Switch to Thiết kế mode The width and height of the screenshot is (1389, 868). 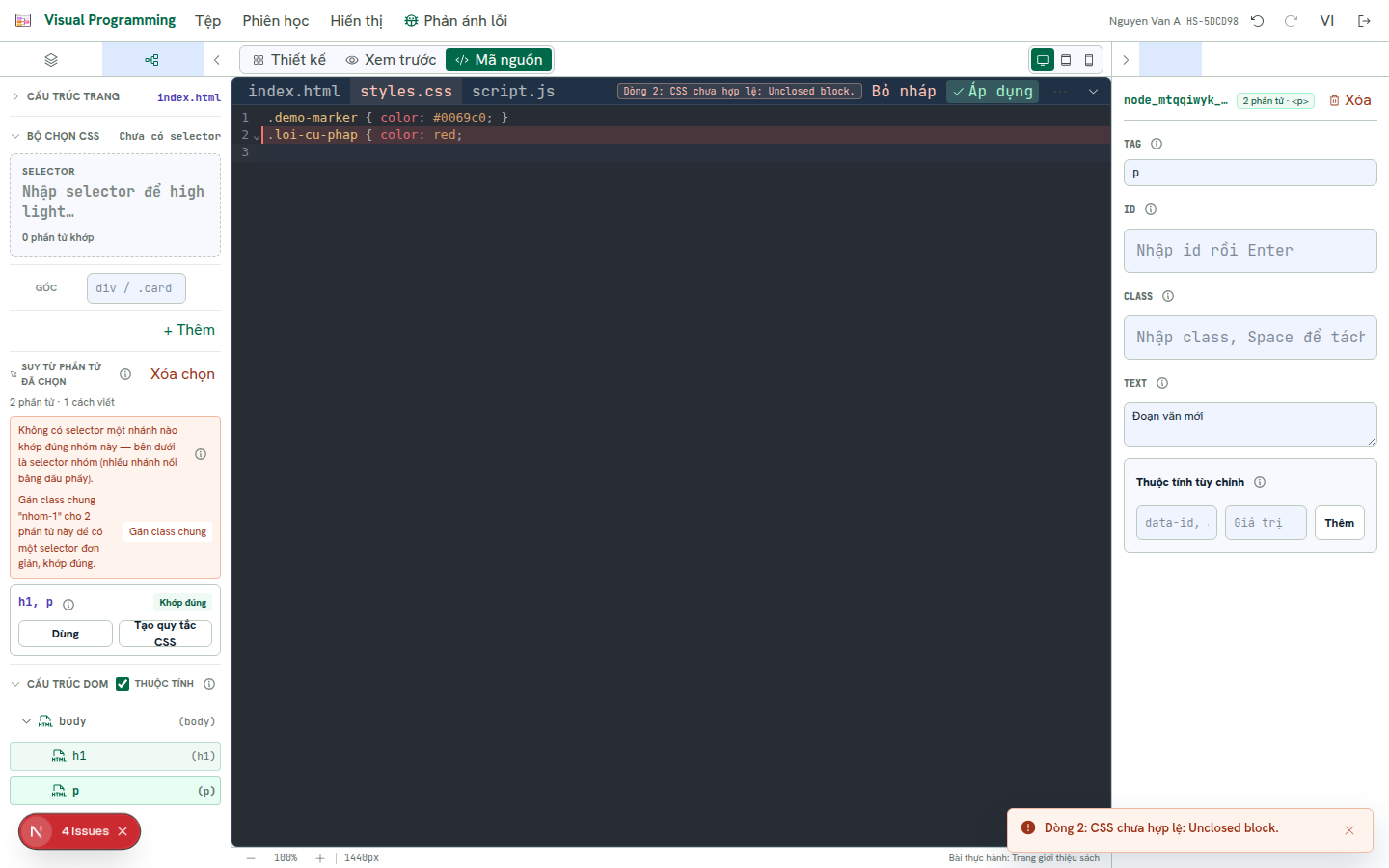point(289,60)
